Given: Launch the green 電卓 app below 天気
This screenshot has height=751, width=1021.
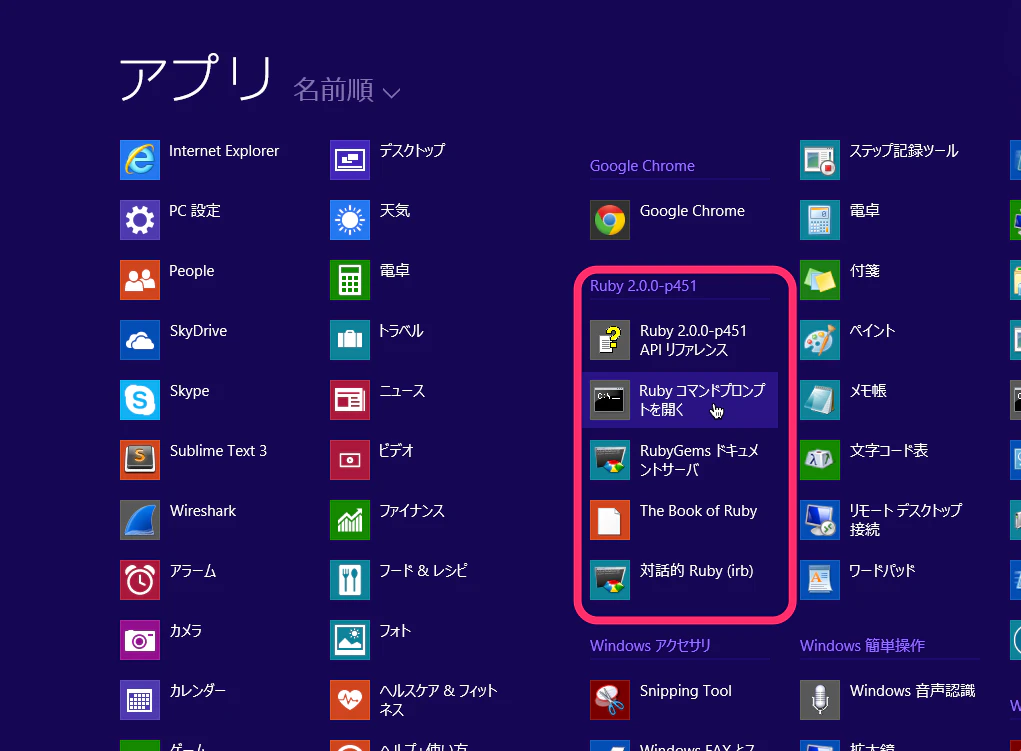Looking at the screenshot, I should tap(370, 279).
